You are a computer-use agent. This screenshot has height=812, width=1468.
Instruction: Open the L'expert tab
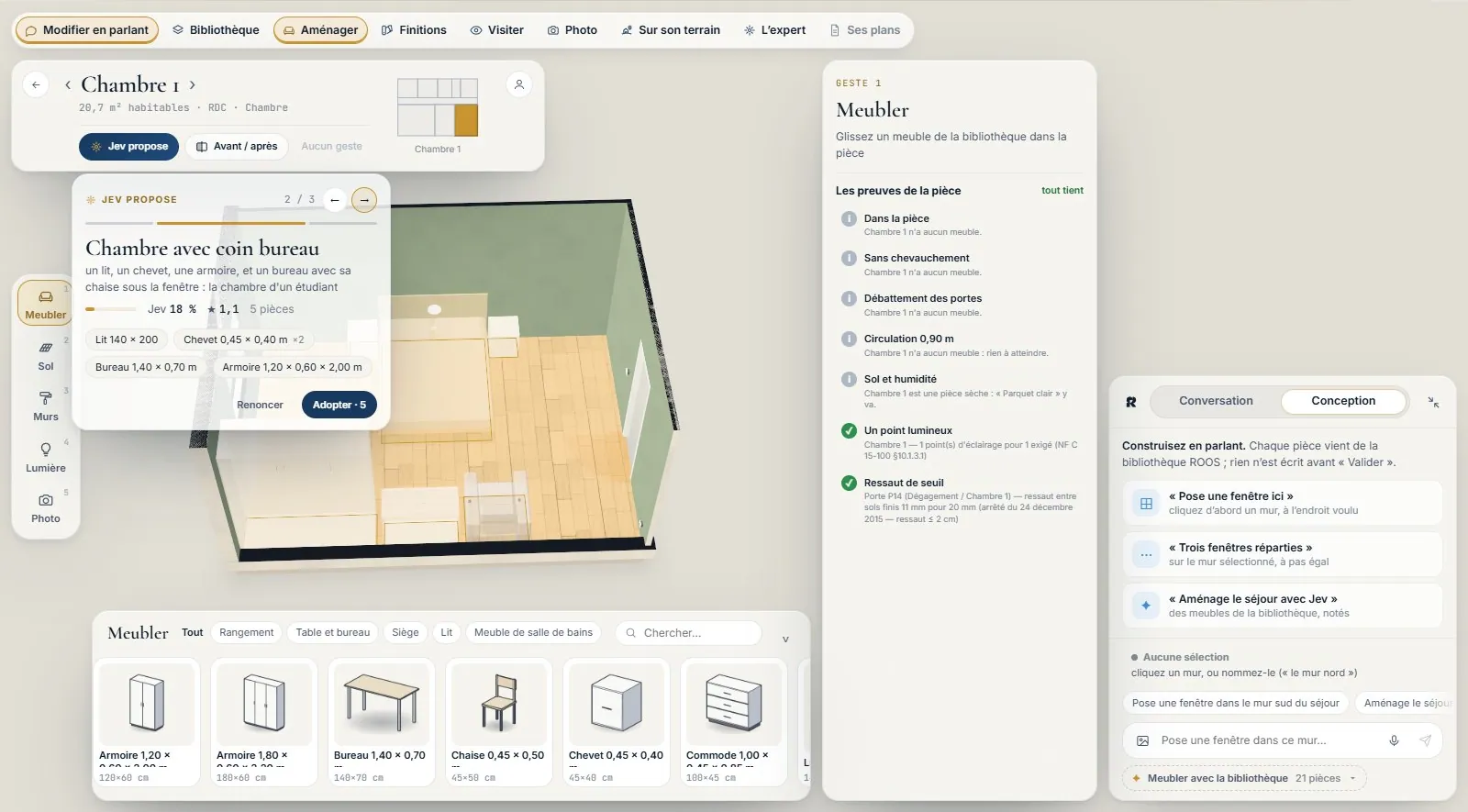click(774, 30)
